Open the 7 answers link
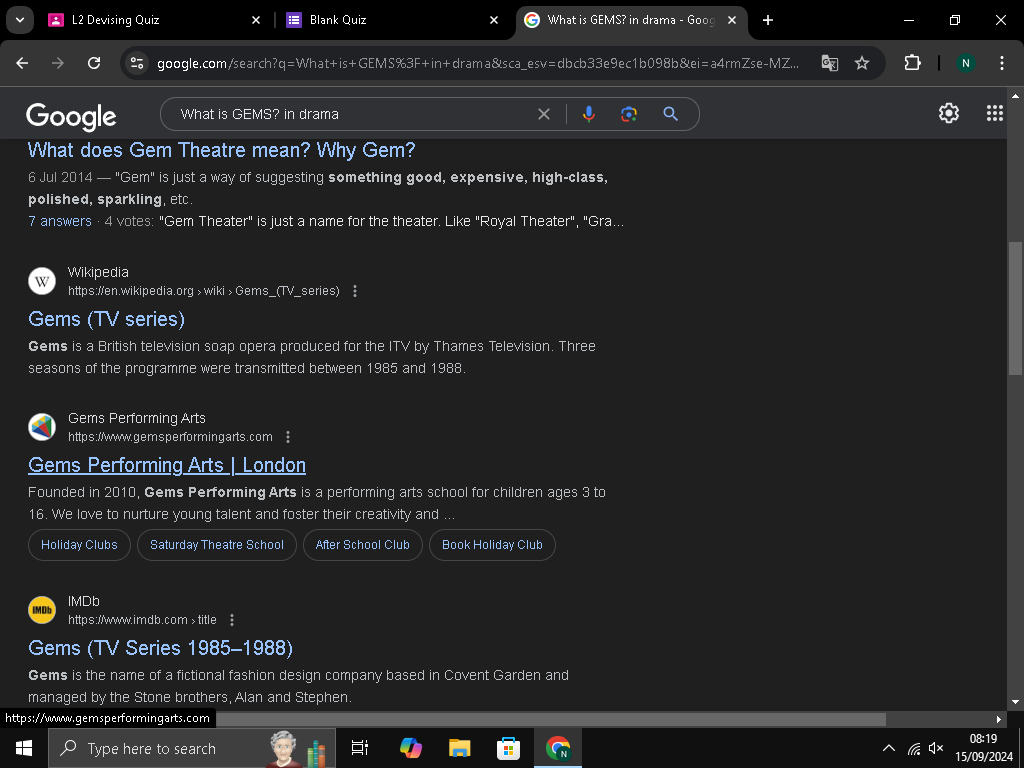The width and height of the screenshot is (1024, 768). (60, 221)
